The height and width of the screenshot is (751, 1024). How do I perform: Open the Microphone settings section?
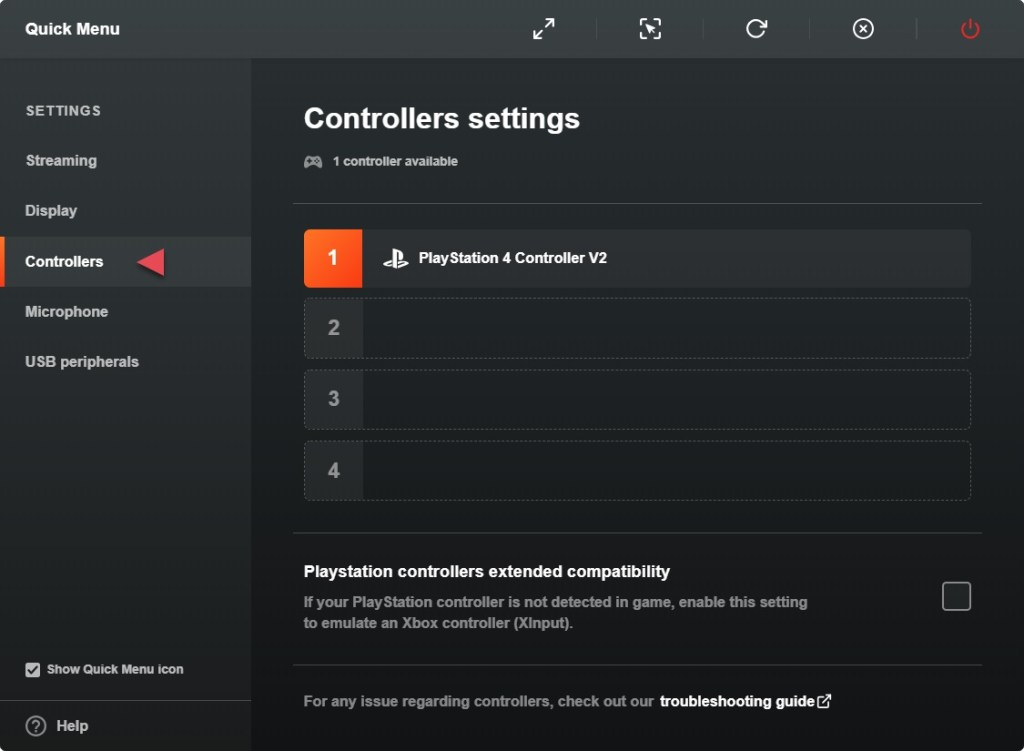(x=67, y=312)
